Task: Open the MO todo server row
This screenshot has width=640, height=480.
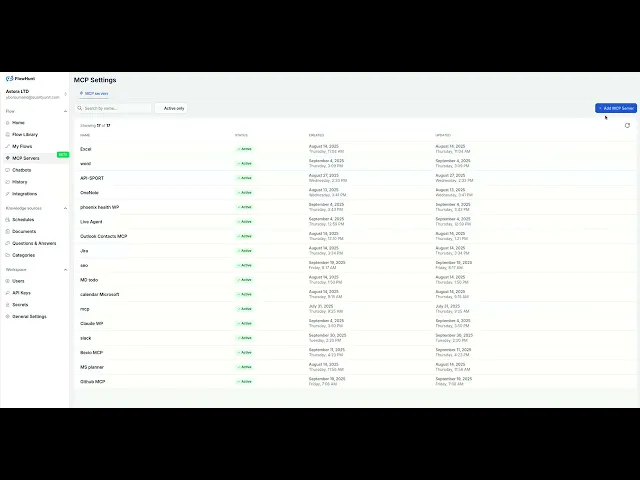Action: [x=355, y=280]
